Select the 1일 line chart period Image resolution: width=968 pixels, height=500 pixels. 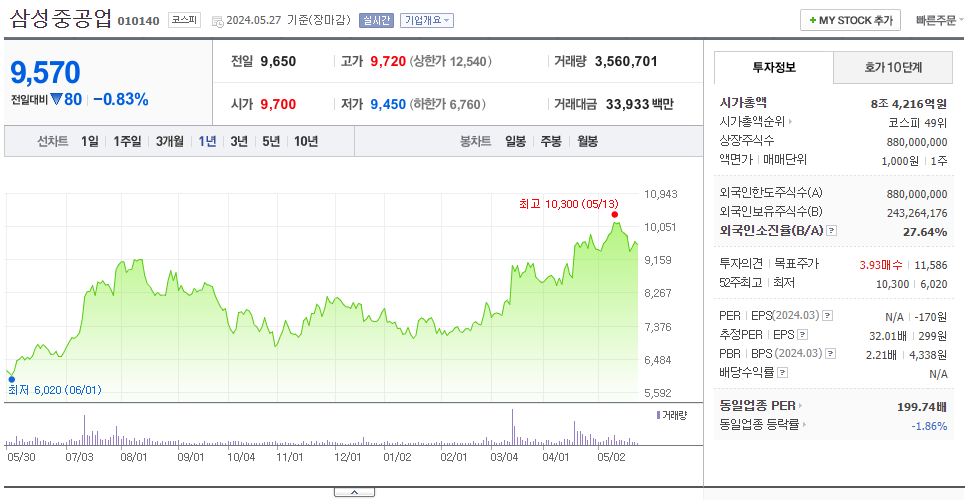click(x=90, y=141)
